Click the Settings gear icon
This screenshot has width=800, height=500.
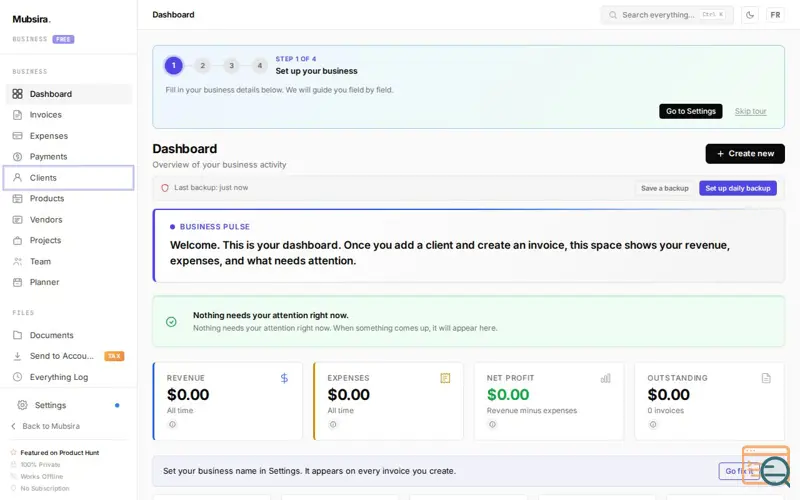click(x=22, y=405)
